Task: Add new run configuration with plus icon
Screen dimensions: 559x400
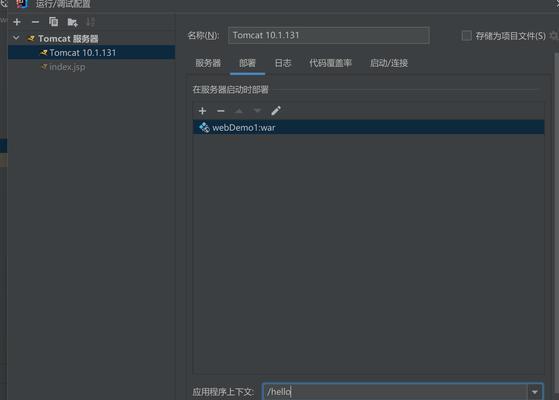Action: tap(17, 22)
